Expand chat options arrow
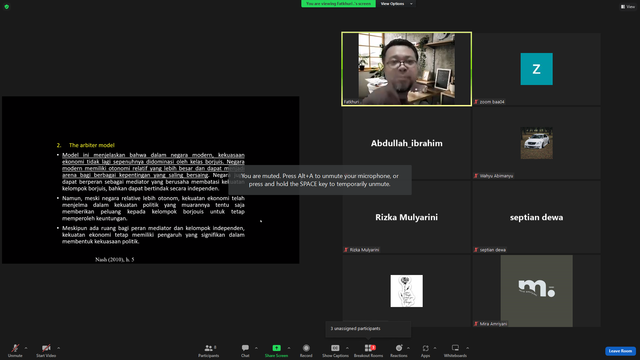The width and height of the screenshot is (640, 360). [x=256, y=348]
